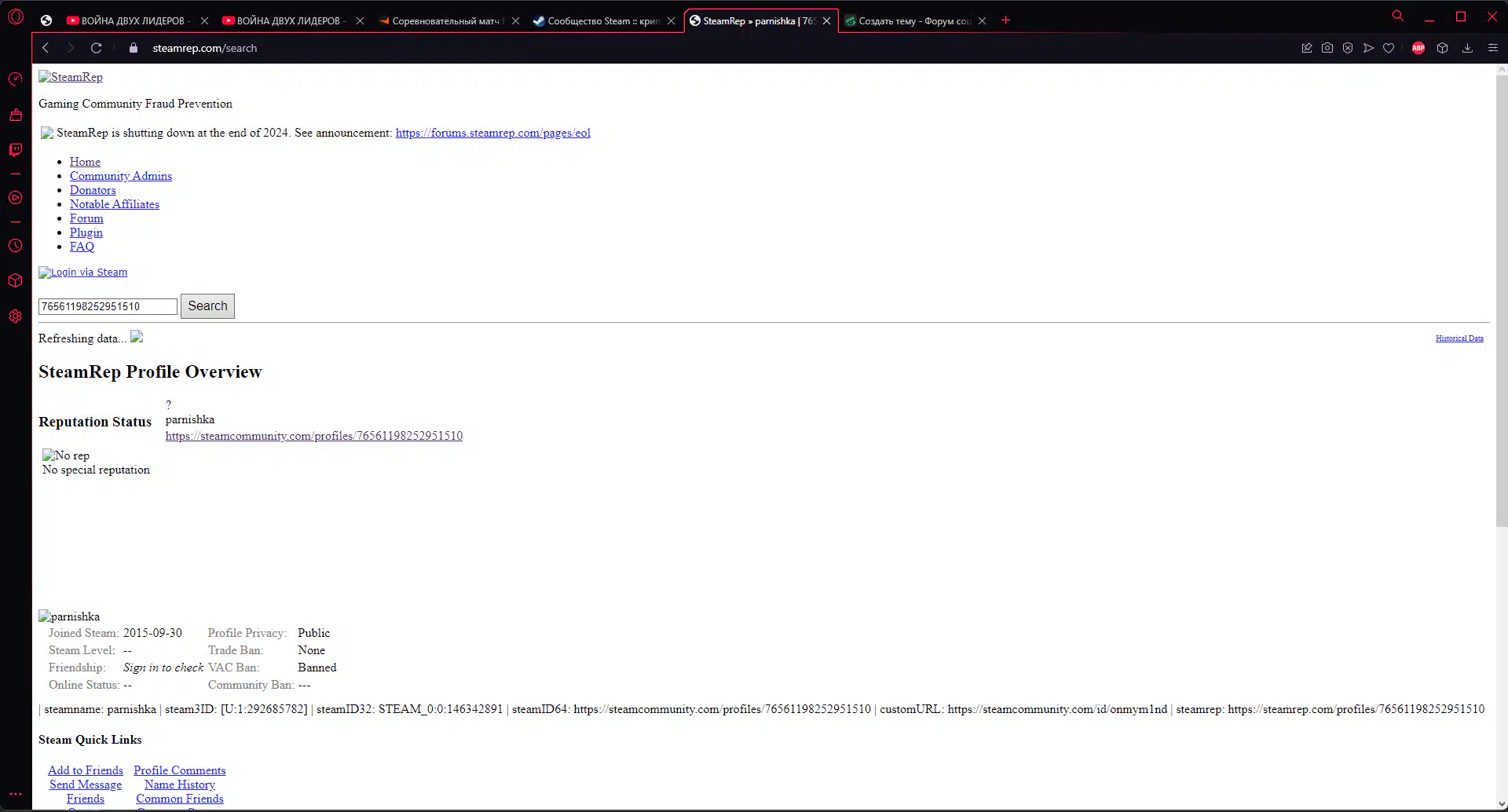Open the downloads arrow icon
Image resolution: width=1508 pixels, height=812 pixels.
tap(1467, 48)
